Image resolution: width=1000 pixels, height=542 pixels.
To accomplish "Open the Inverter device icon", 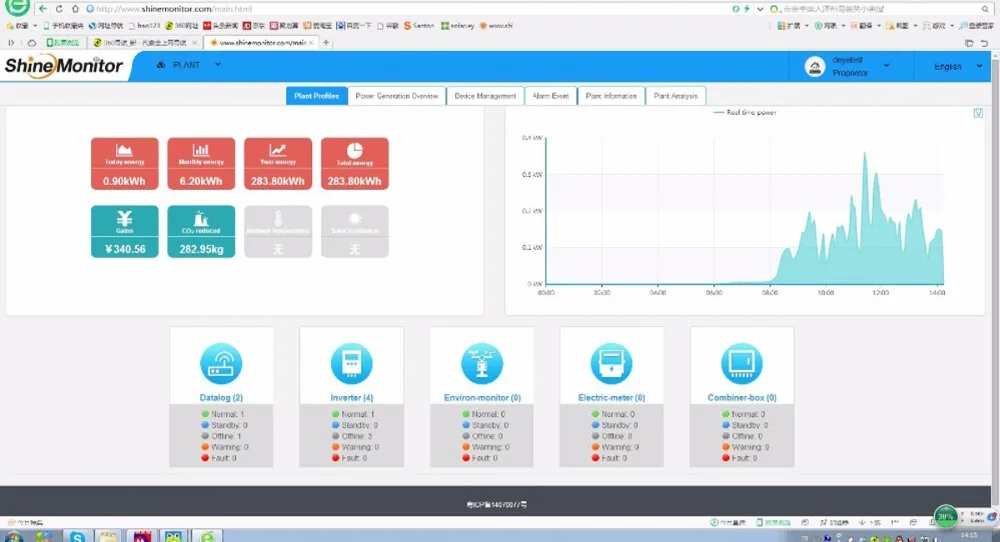I will [351, 363].
